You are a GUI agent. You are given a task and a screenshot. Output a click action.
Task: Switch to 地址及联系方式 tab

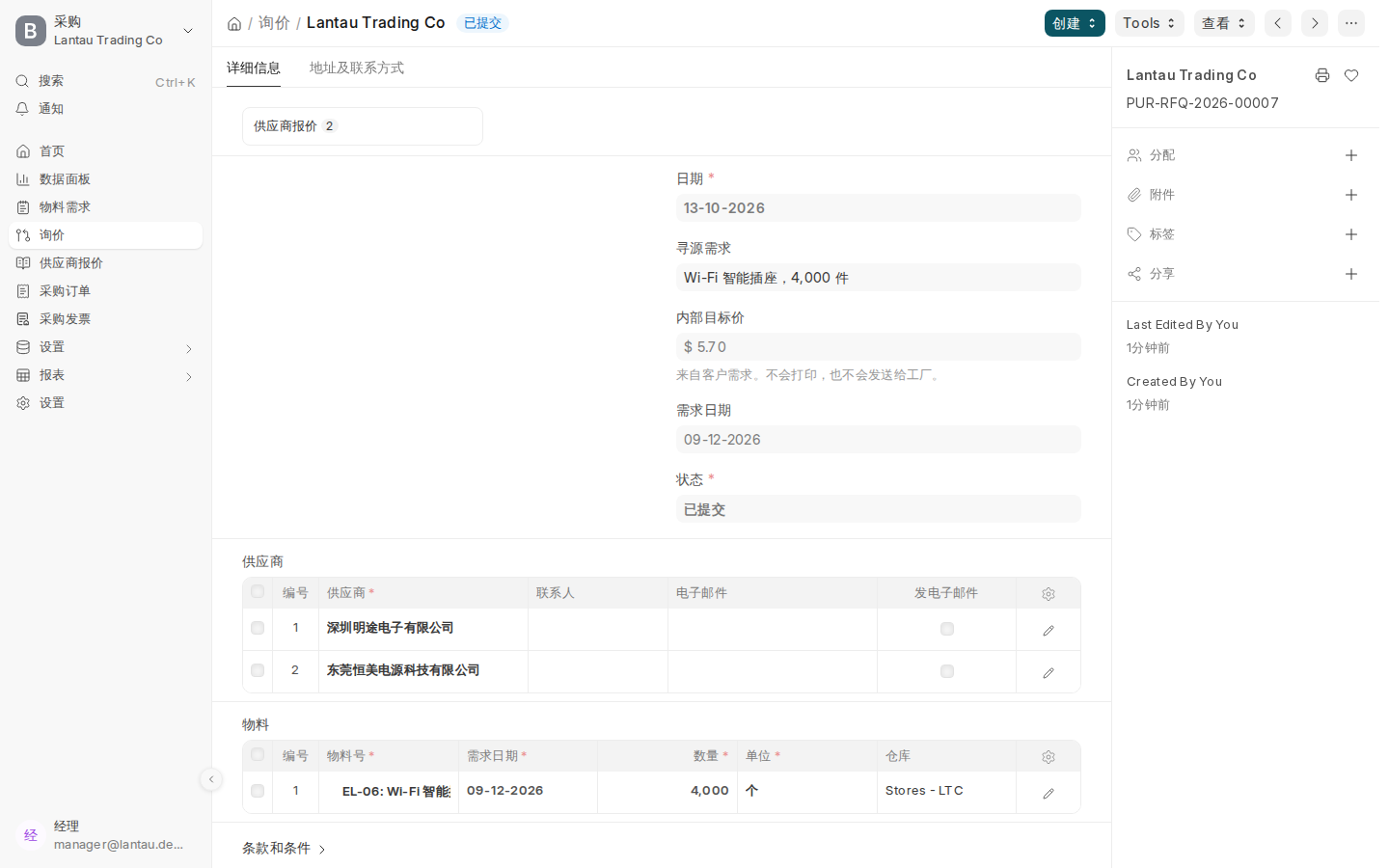point(357,68)
